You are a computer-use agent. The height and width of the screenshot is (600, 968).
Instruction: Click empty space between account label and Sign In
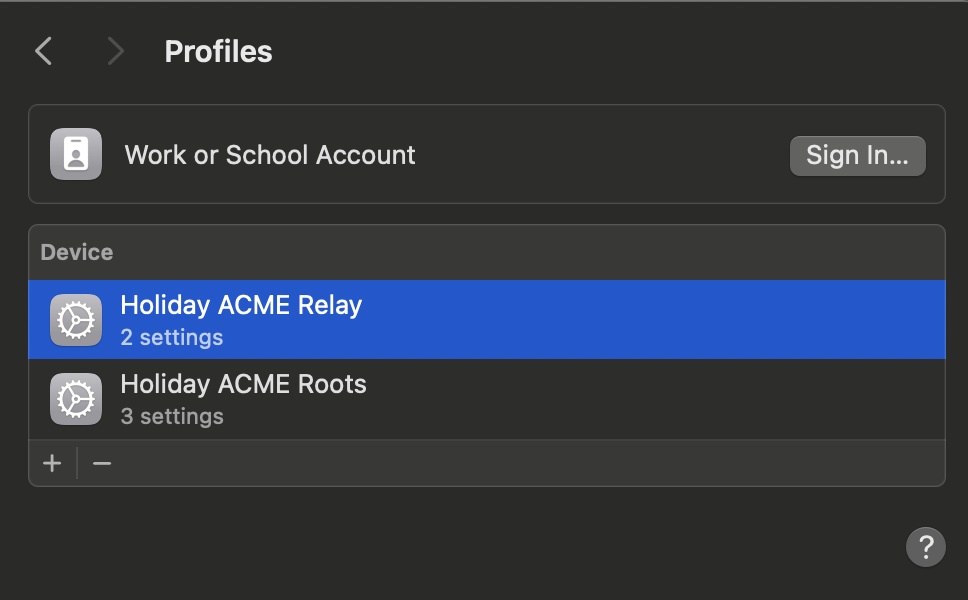pos(600,155)
